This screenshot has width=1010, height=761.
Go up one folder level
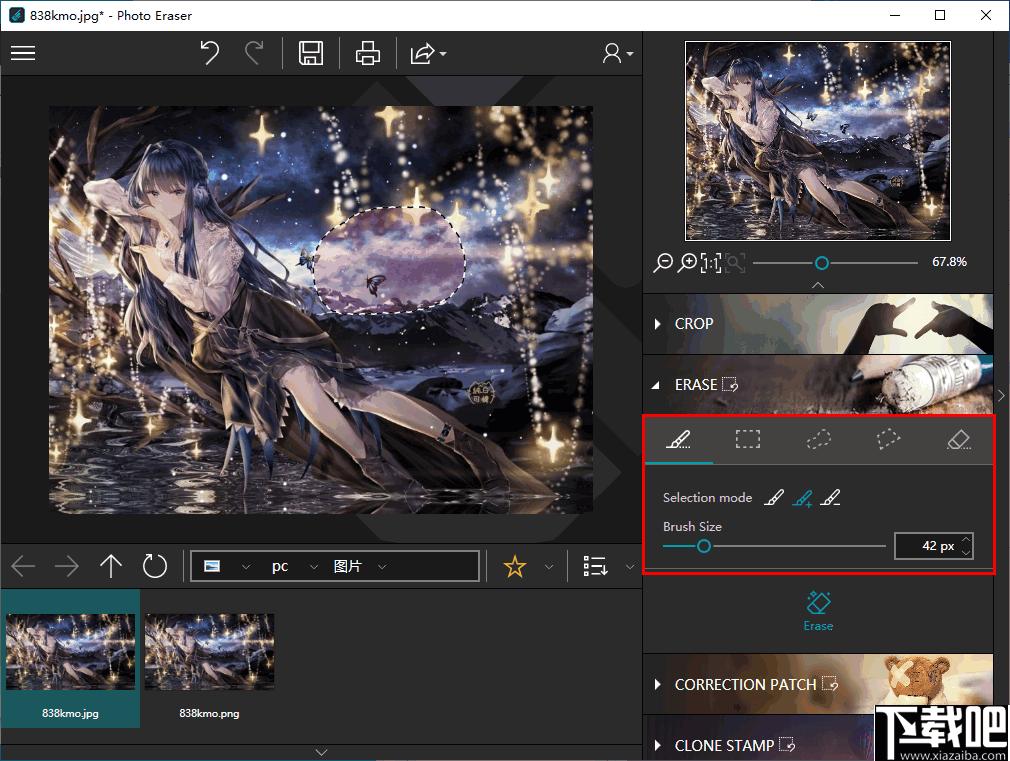[x=111, y=566]
